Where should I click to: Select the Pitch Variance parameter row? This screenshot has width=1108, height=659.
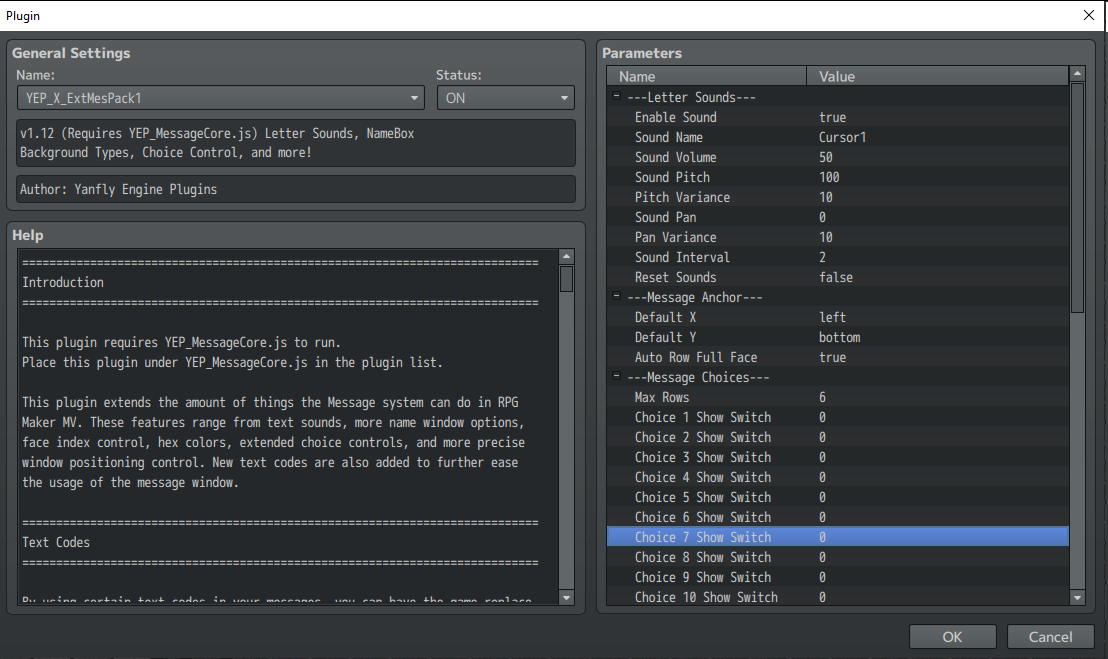tap(837, 197)
